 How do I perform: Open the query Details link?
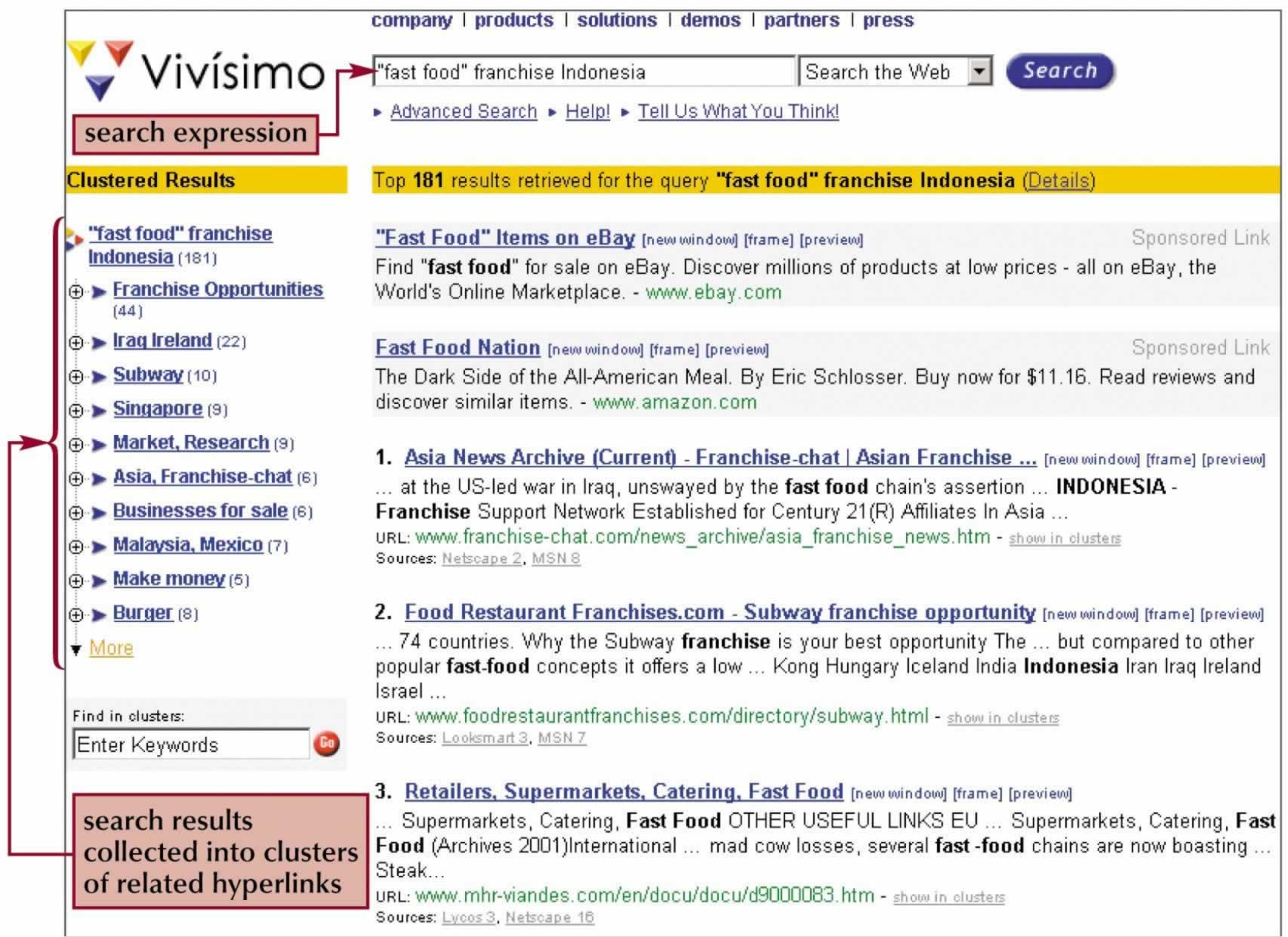coord(1058,180)
